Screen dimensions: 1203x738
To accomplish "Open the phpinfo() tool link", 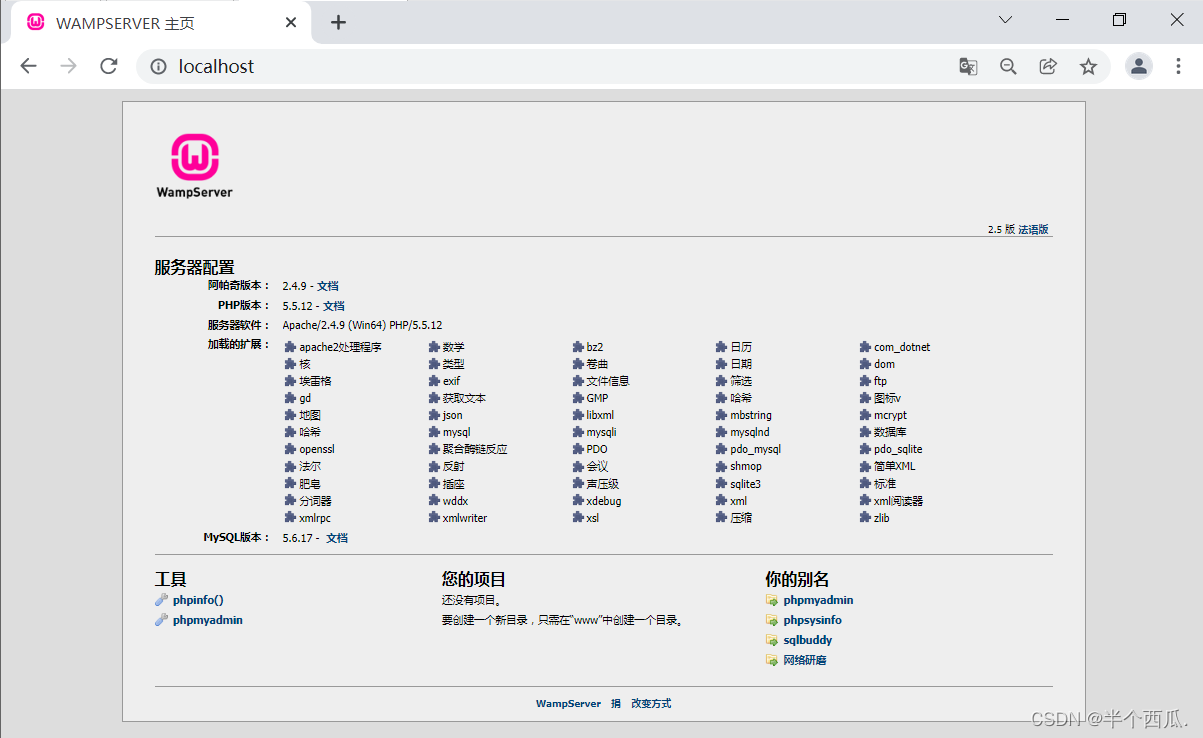I will coord(198,600).
